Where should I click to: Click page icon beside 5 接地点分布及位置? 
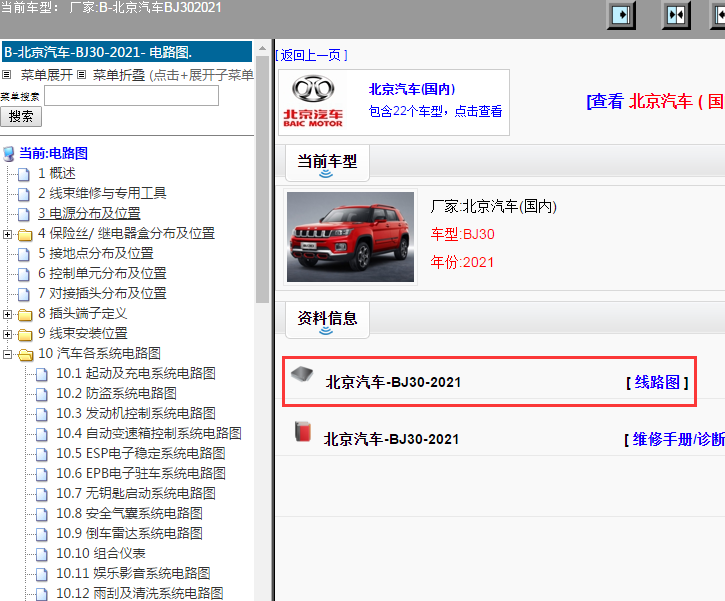(24, 254)
